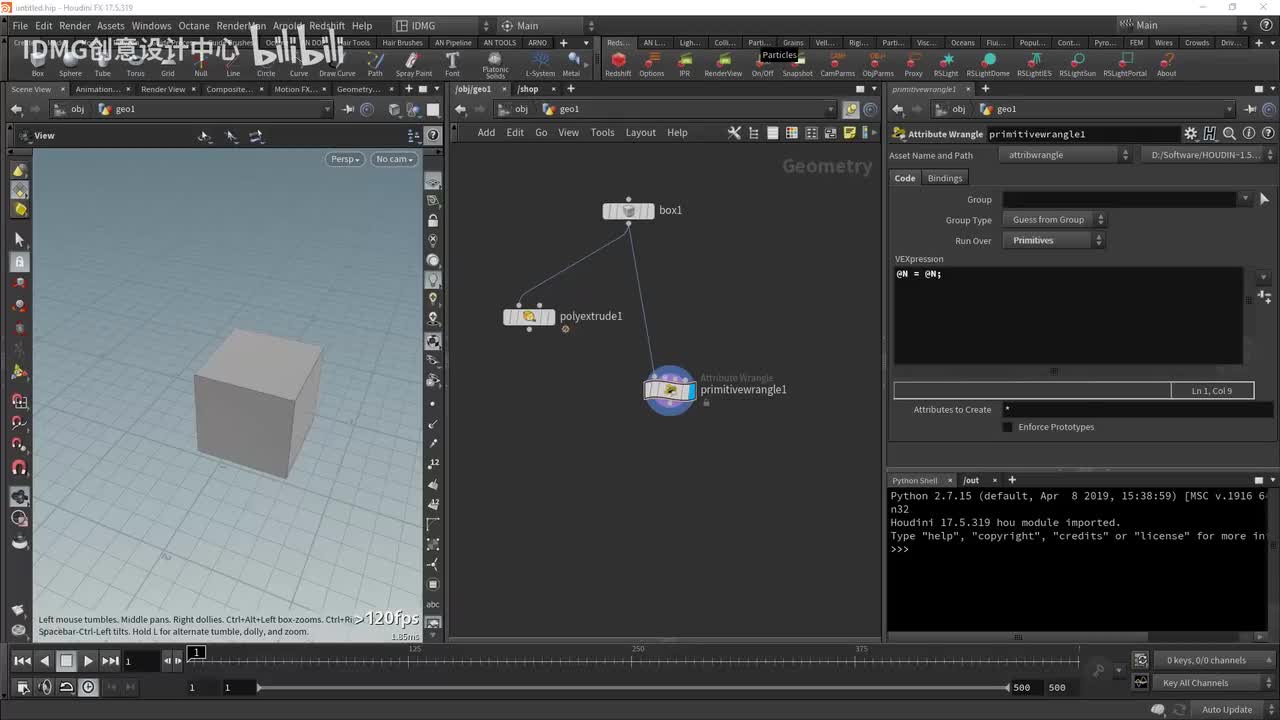This screenshot has height=720, width=1280.
Task: Click the RSLightDome shelf icon
Action: point(985,61)
